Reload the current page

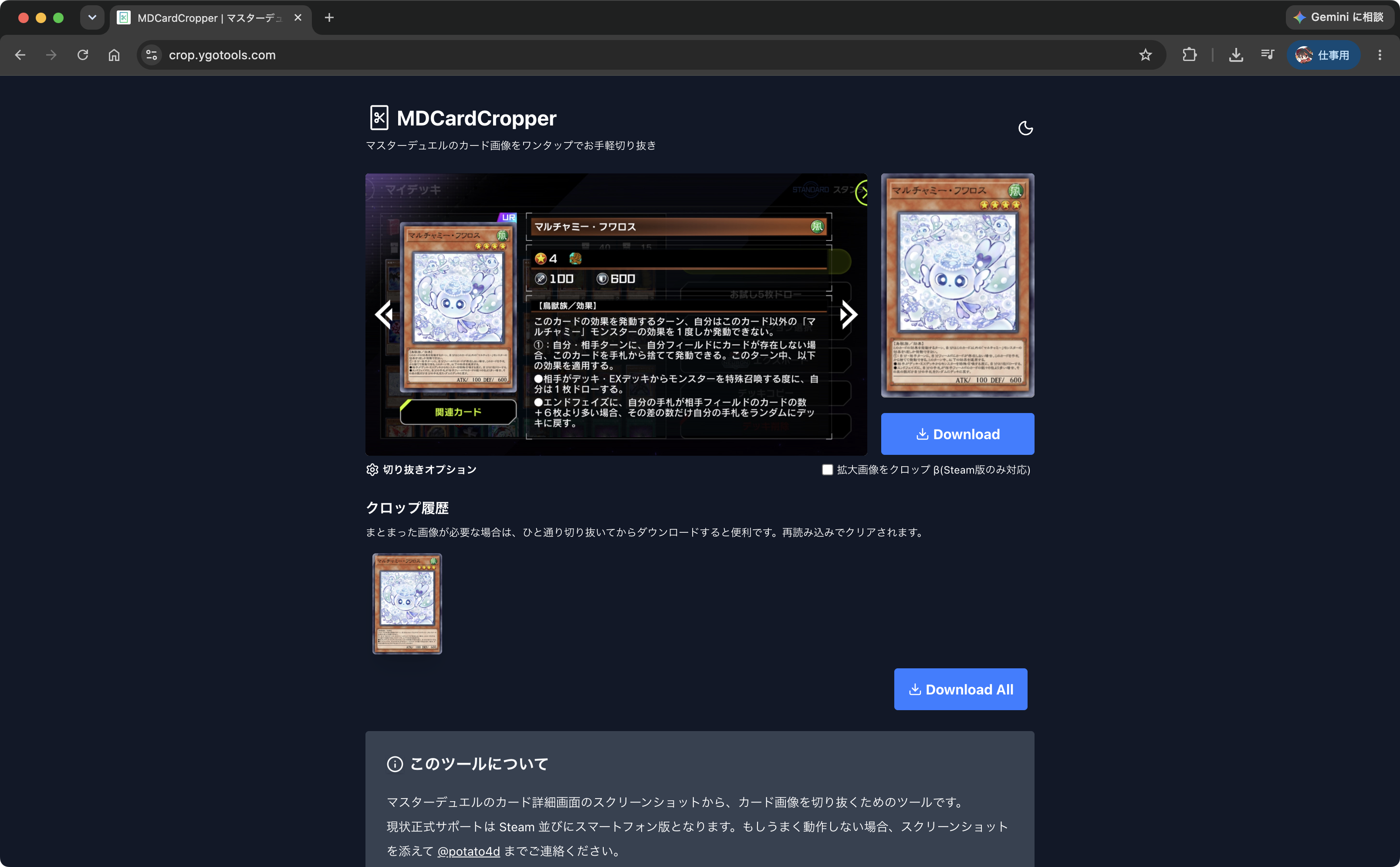[83, 55]
